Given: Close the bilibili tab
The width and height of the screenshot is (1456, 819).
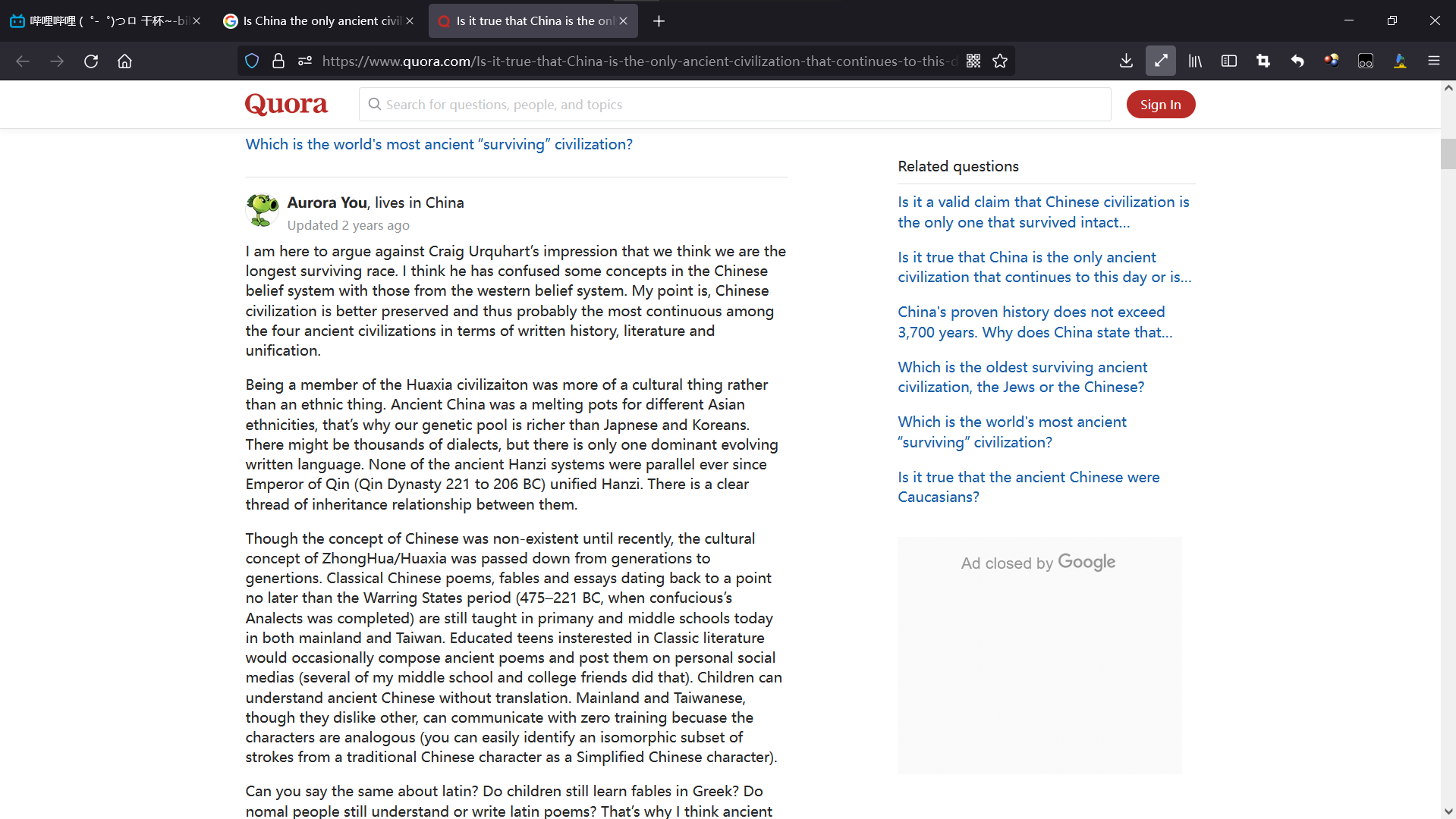Looking at the screenshot, I should pyautogui.click(x=197, y=21).
